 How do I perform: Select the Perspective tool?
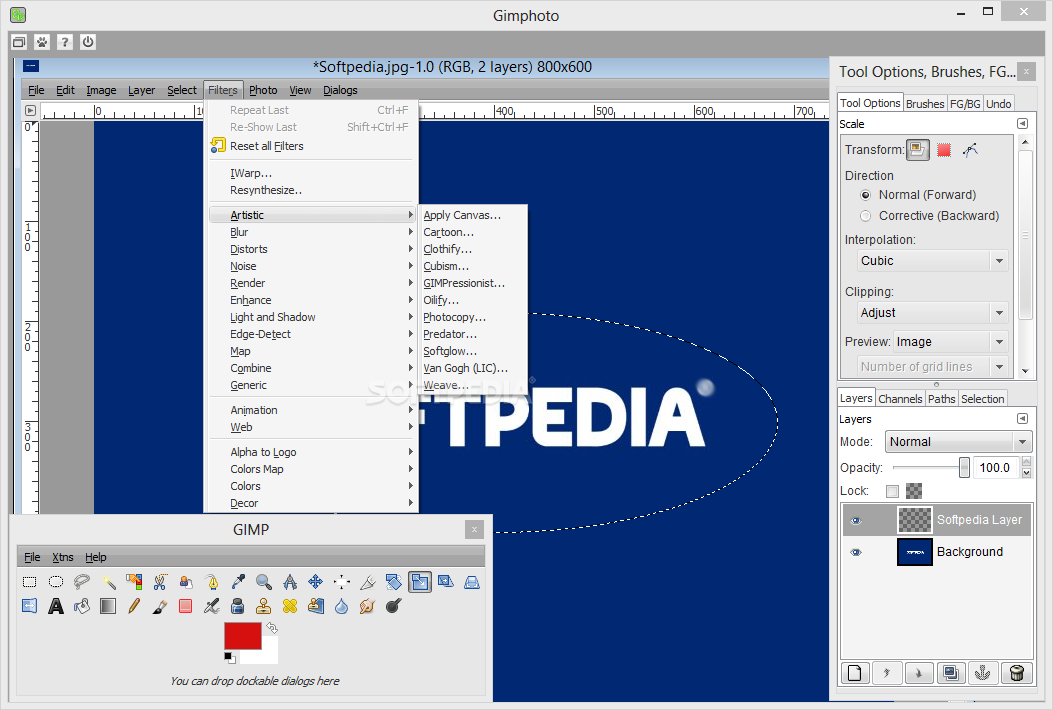tap(471, 582)
